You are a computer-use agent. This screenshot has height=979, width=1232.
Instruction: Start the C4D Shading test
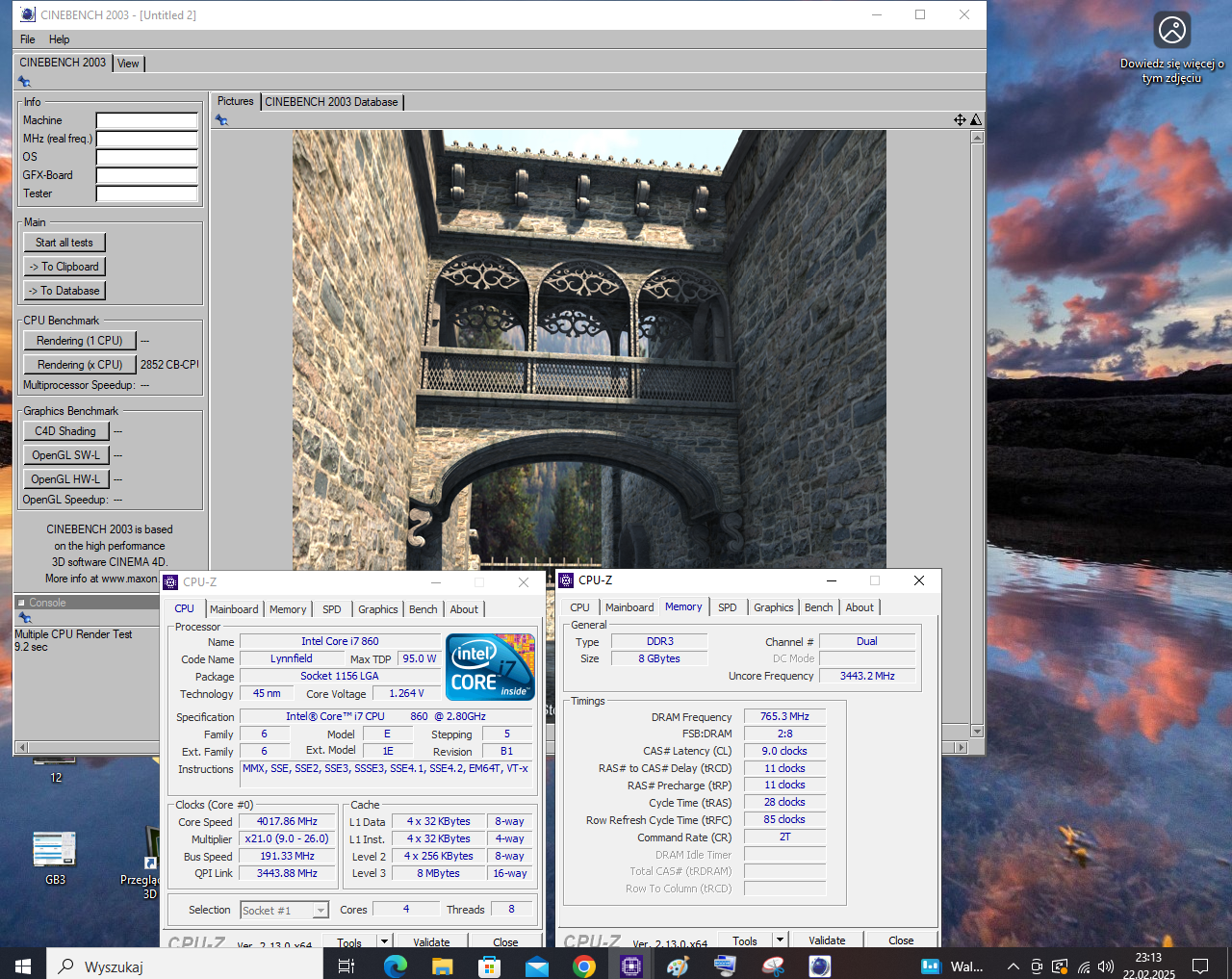click(x=65, y=431)
